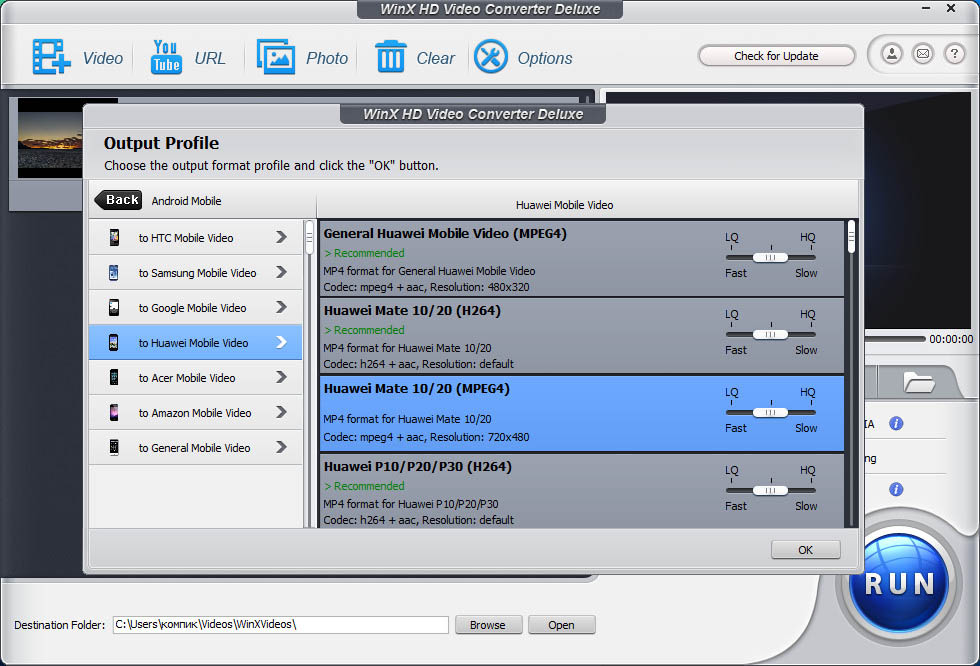Click quality slider for Huawei P10/P20/P30 (H264)

point(771,490)
